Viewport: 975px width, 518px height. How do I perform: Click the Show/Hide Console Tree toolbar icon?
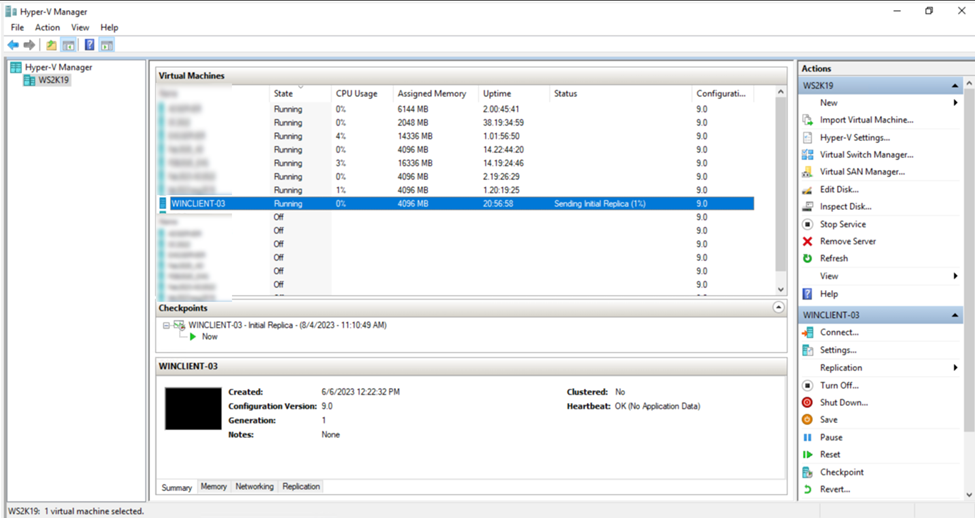click(69, 45)
